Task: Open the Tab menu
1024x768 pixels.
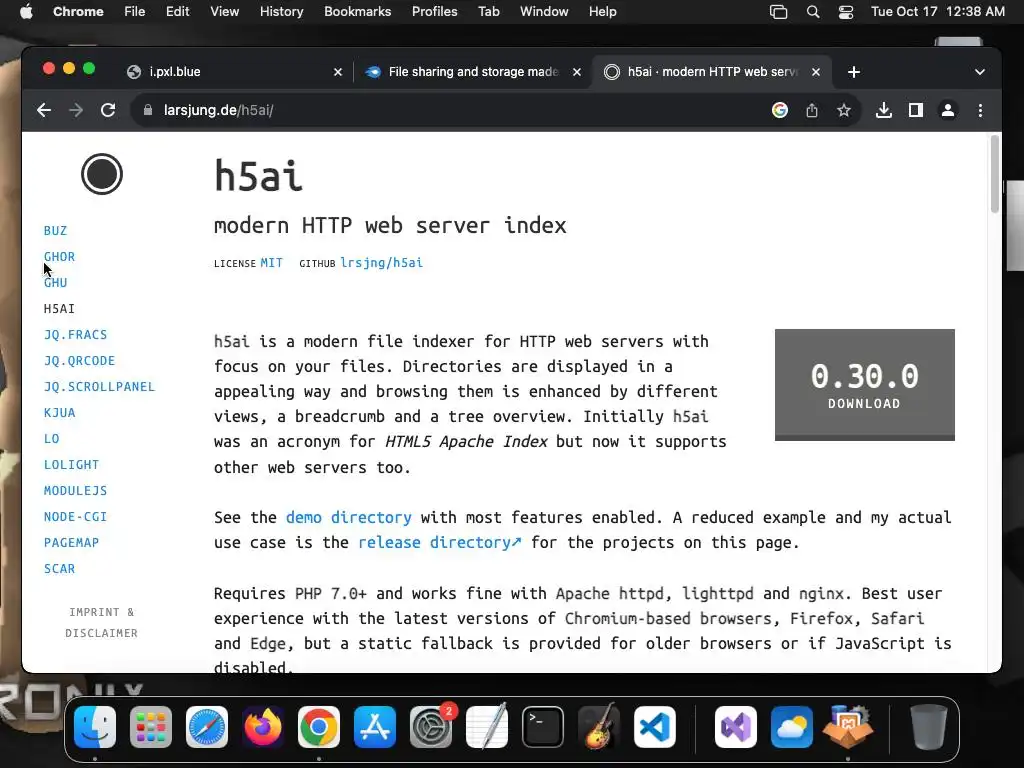Action: pos(488,11)
